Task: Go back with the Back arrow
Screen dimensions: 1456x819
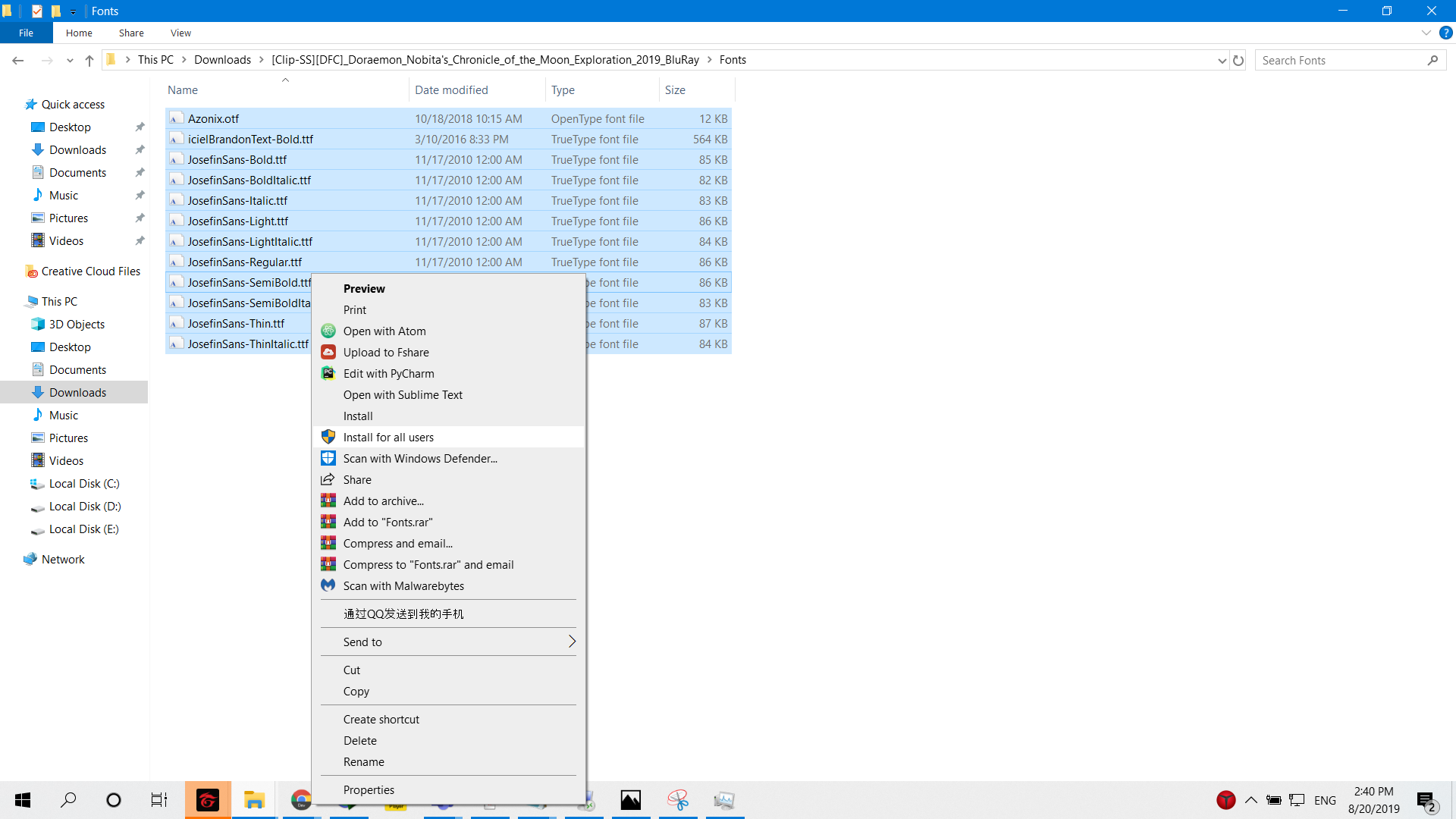Action: [18, 60]
